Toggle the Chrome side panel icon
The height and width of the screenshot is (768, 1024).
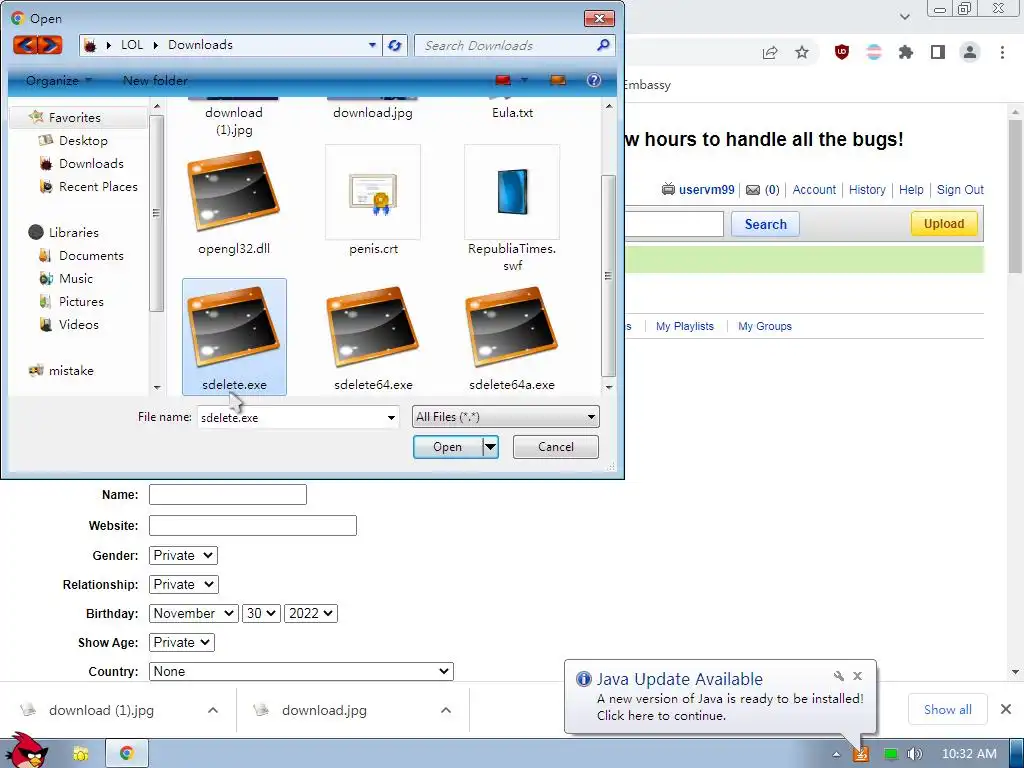[x=938, y=52]
